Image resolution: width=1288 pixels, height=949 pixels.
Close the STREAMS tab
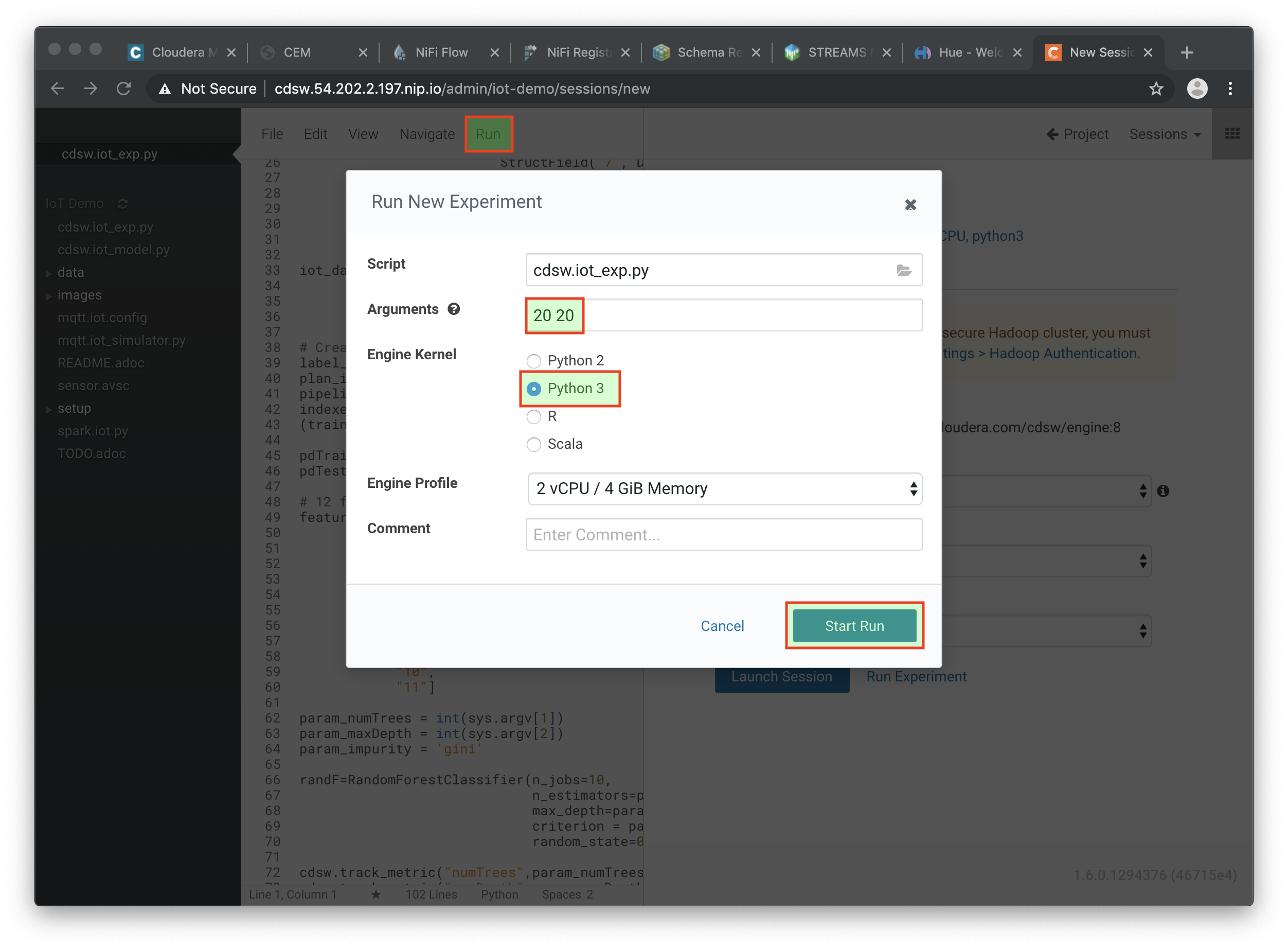tap(887, 52)
